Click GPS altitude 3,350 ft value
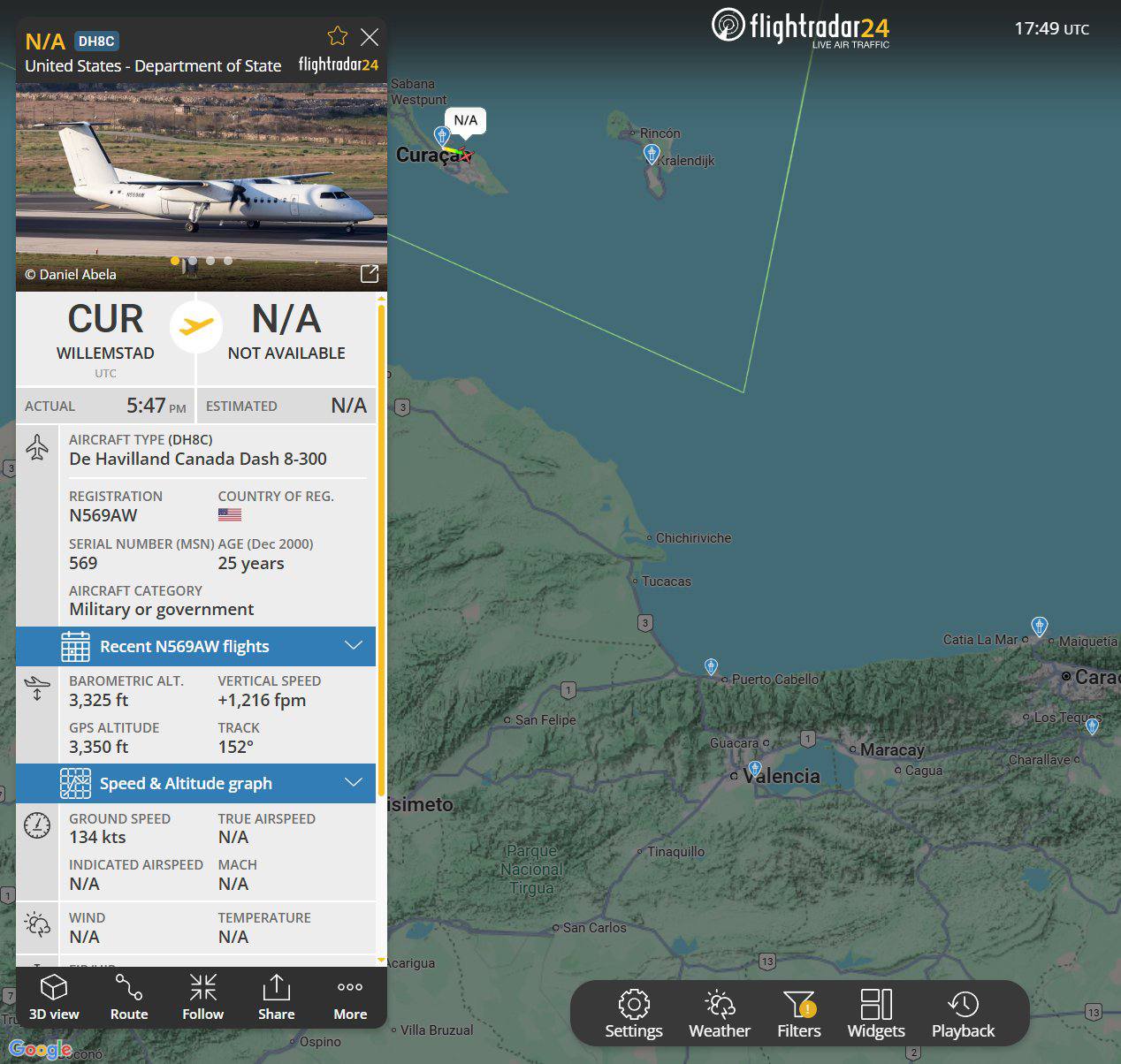The image size is (1121, 1064). (99, 747)
